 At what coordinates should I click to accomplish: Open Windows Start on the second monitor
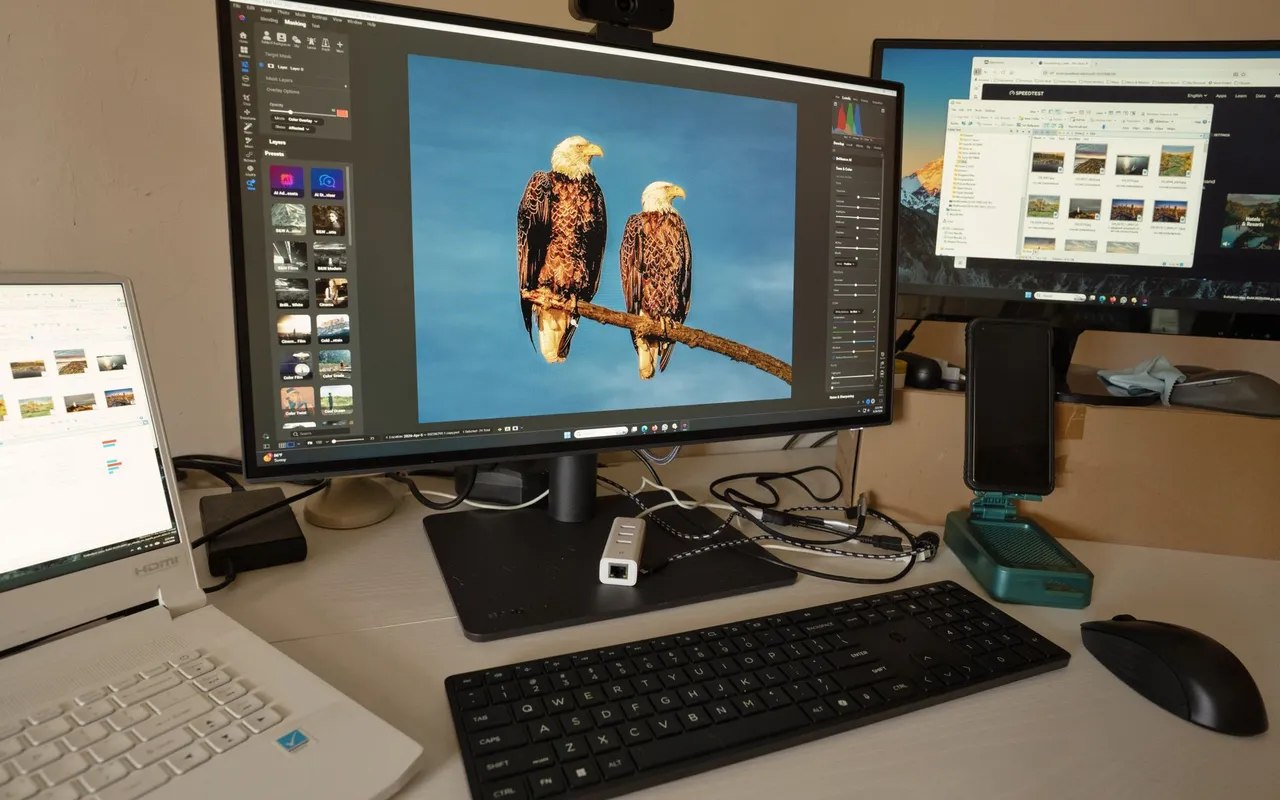click(x=1028, y=295)
